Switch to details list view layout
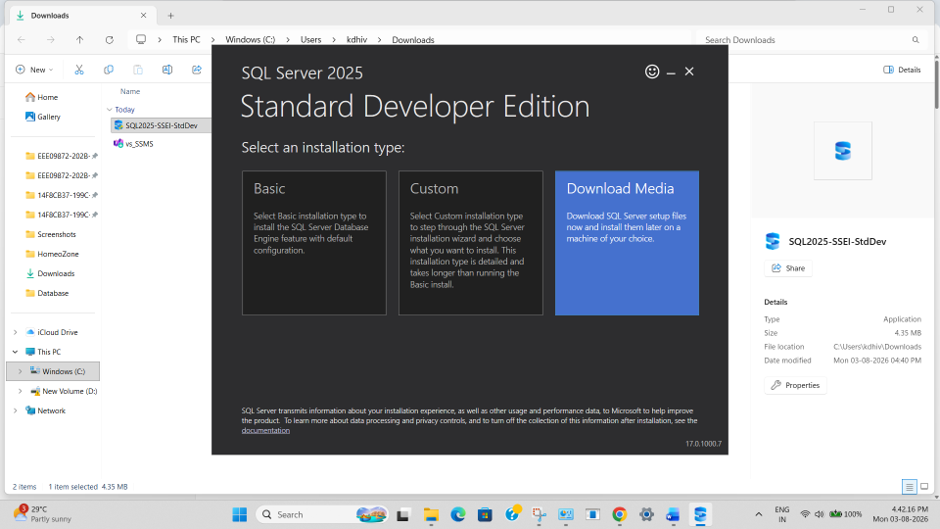The height and width of the screenshot is (529, 940). [x=909, y=486]
